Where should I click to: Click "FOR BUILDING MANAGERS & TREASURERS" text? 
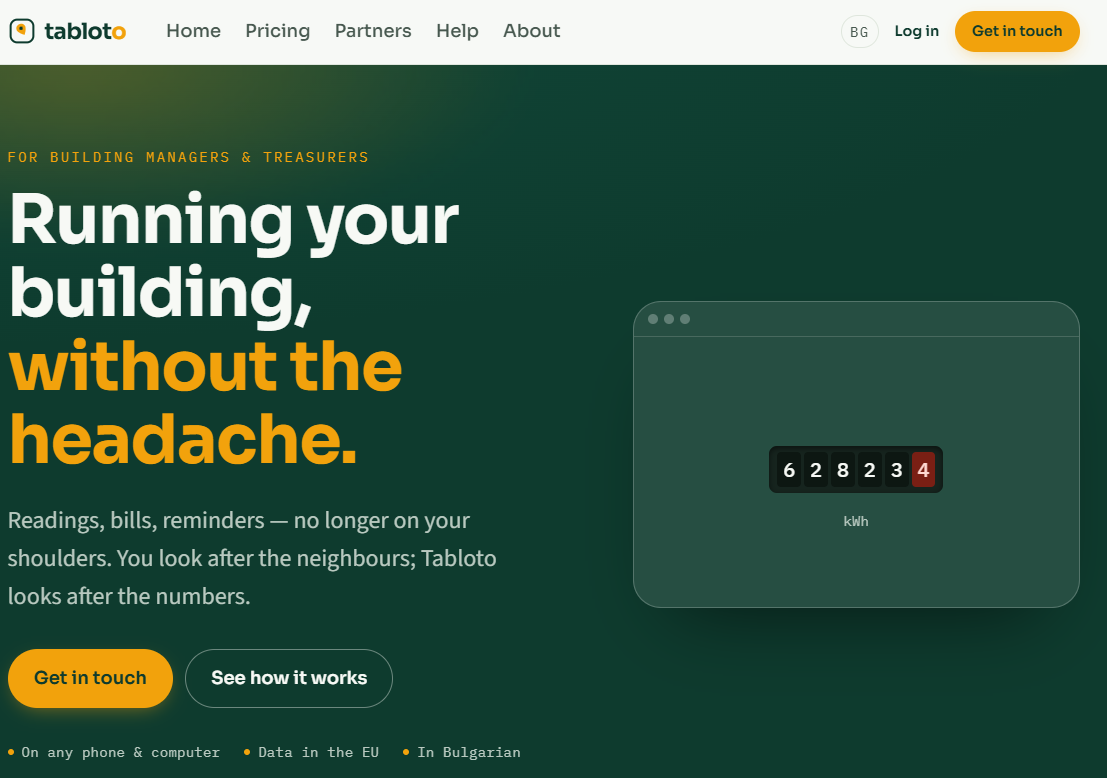tap(188, 157)
